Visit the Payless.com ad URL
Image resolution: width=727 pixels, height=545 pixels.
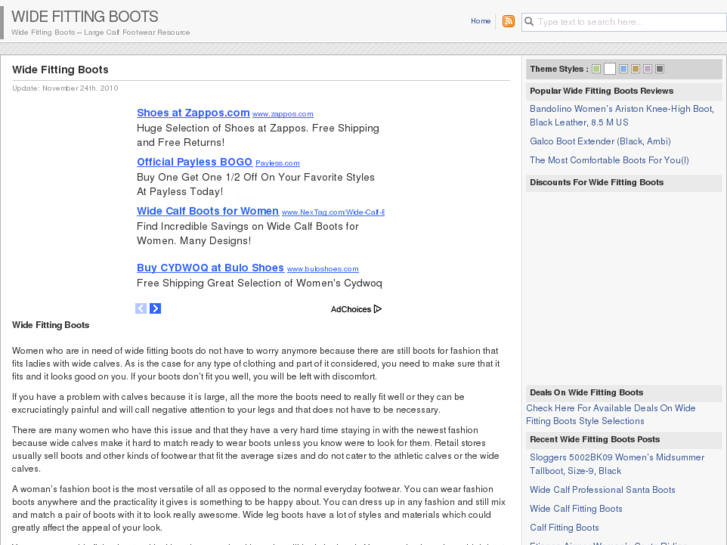(277, 163)
